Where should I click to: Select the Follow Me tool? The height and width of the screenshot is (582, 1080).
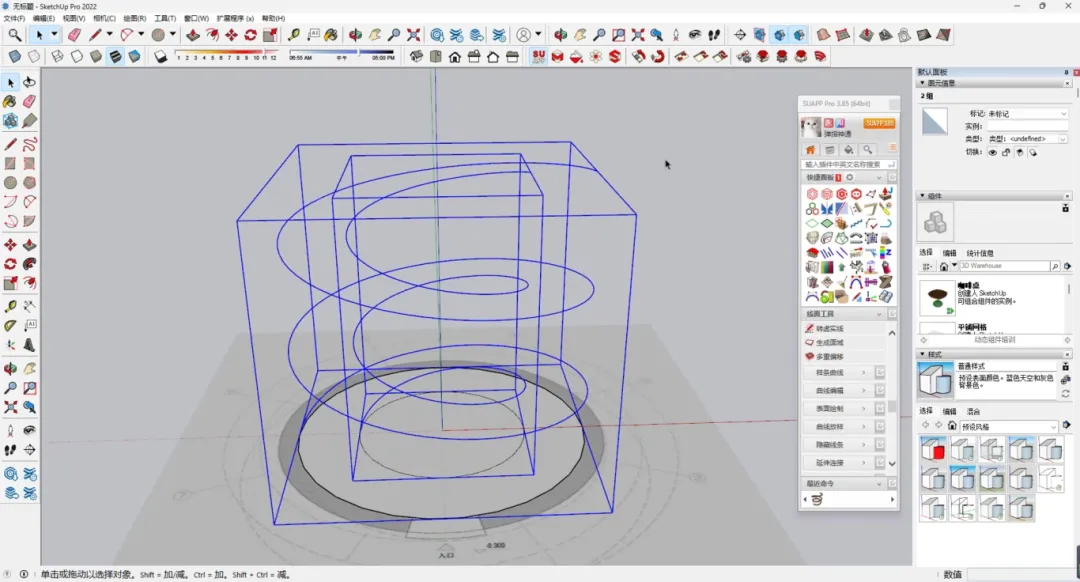point(214,32)
